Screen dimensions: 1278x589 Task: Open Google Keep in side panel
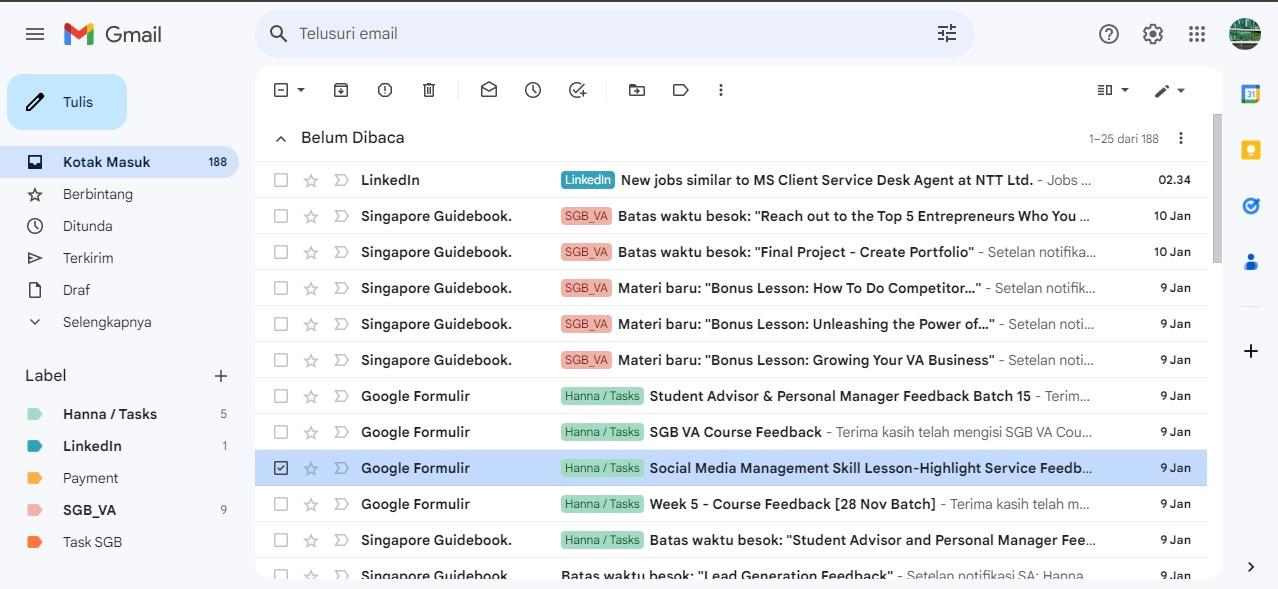(1250, 150)
